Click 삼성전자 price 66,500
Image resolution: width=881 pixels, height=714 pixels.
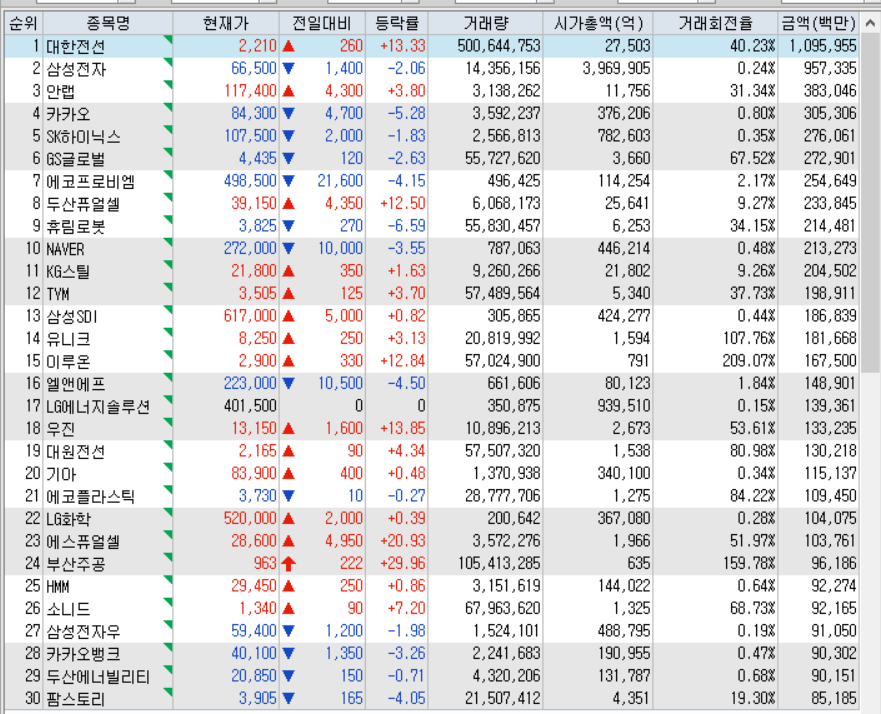(254, 69)
